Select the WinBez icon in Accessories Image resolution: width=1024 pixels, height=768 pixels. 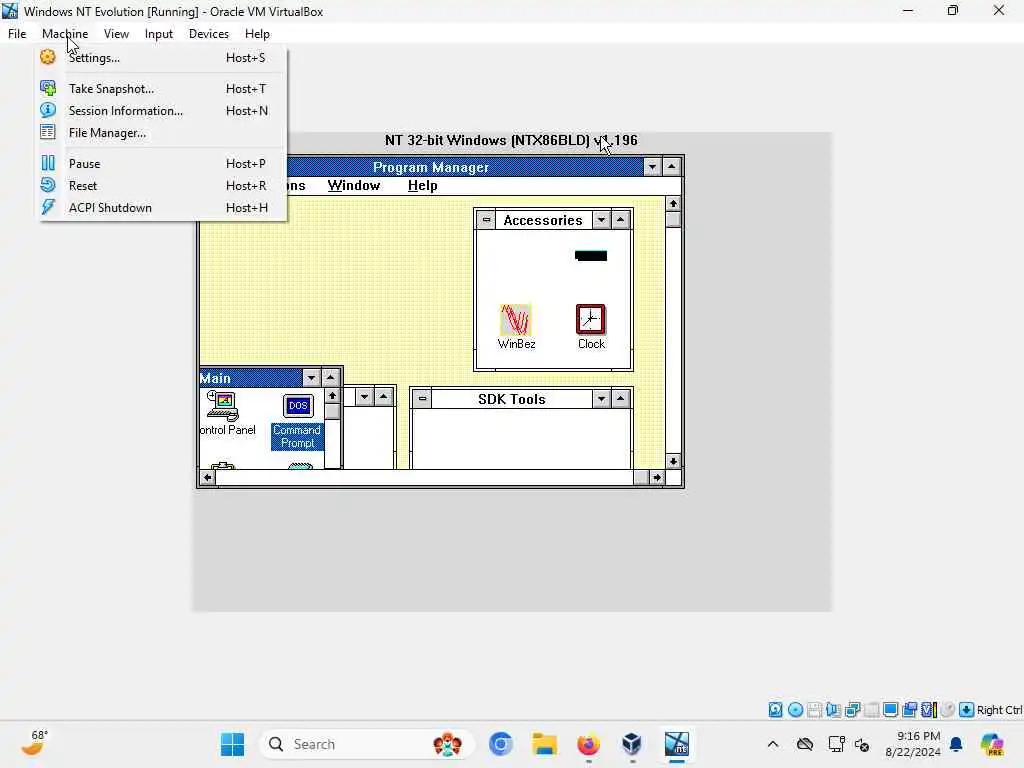(516, 327)
